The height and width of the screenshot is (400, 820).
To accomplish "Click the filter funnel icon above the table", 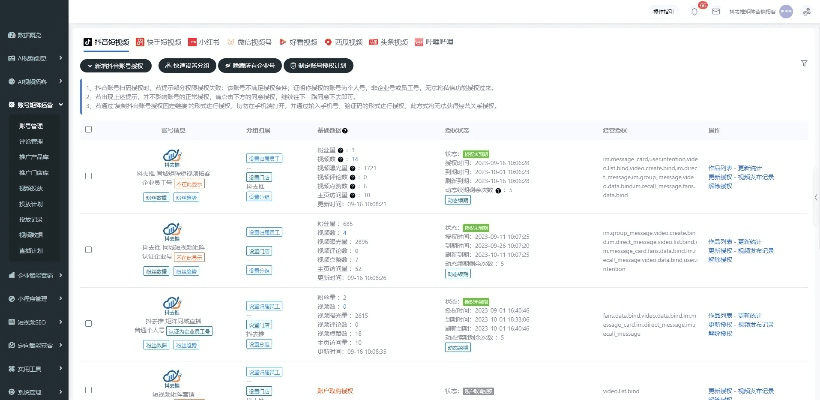I will [804, 63].
